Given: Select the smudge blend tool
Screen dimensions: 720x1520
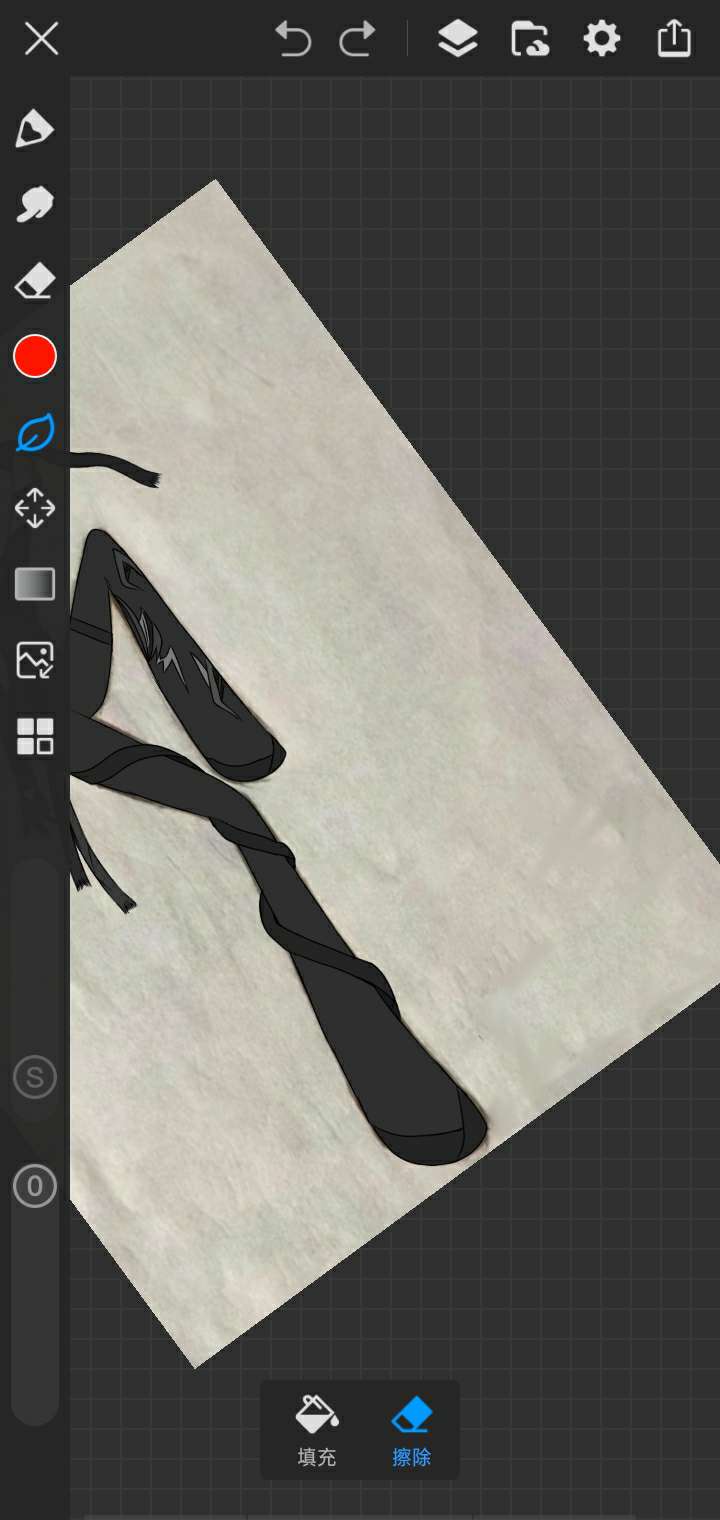Looking at the screenshot, I should (35, 205).
